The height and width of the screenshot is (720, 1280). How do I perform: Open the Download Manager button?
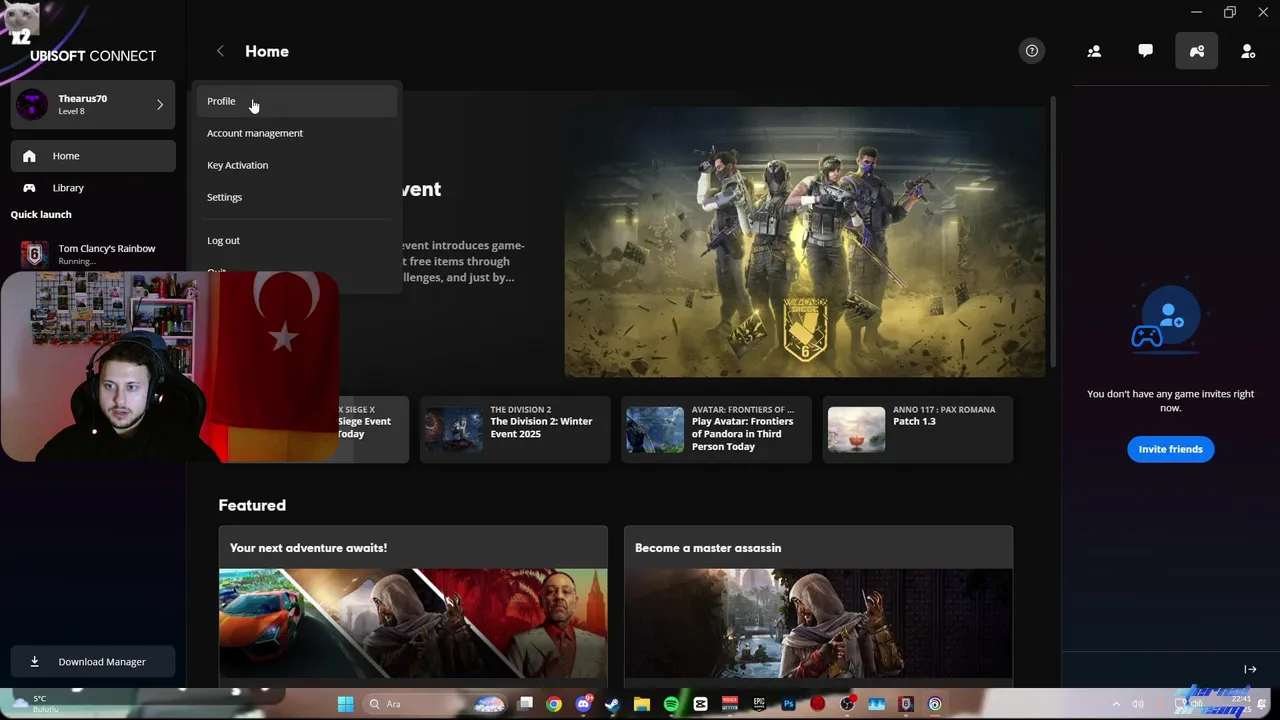coord(93,662)
